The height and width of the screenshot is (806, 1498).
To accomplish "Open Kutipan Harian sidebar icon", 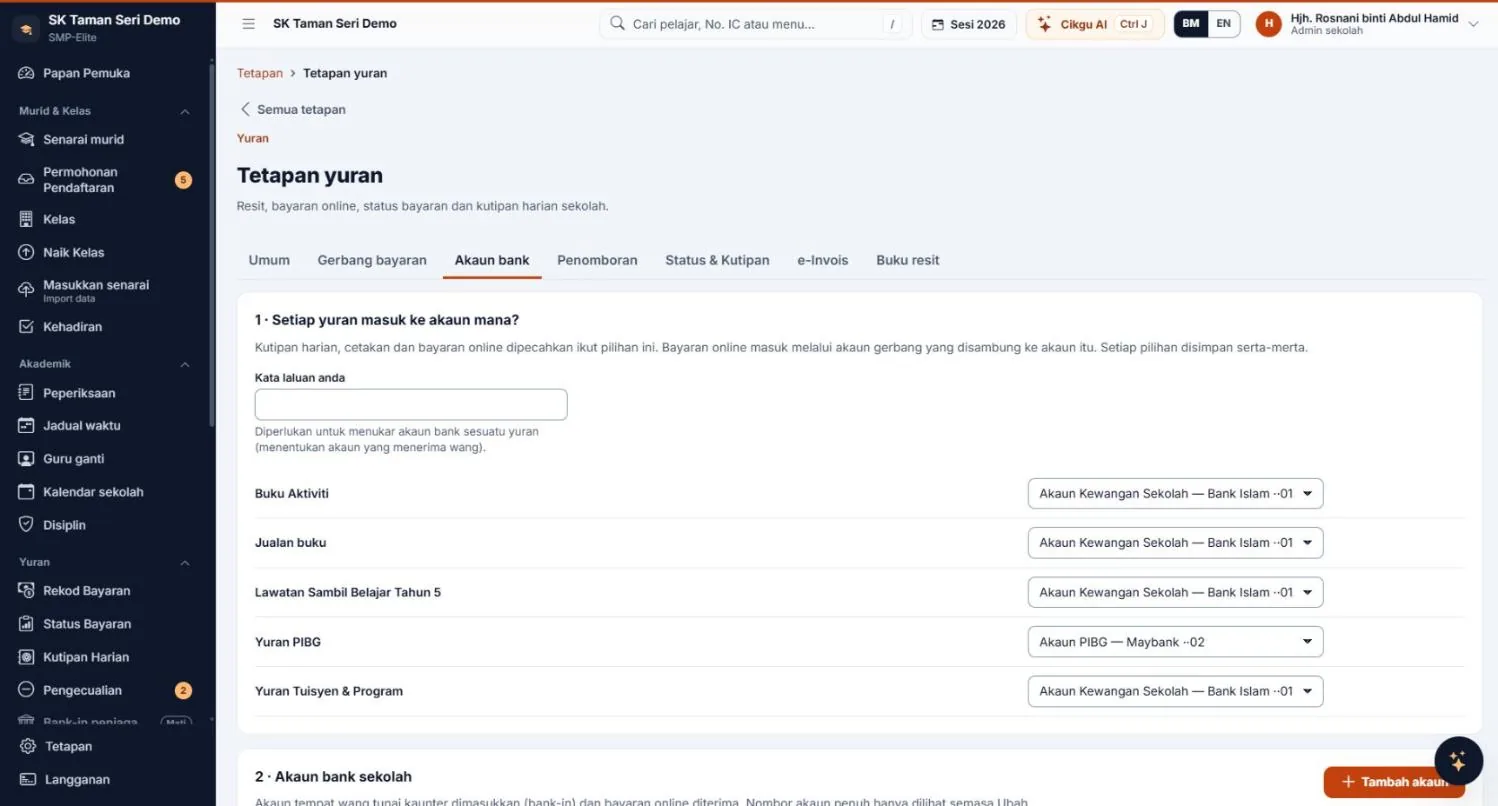I will [x=27, y=657].
